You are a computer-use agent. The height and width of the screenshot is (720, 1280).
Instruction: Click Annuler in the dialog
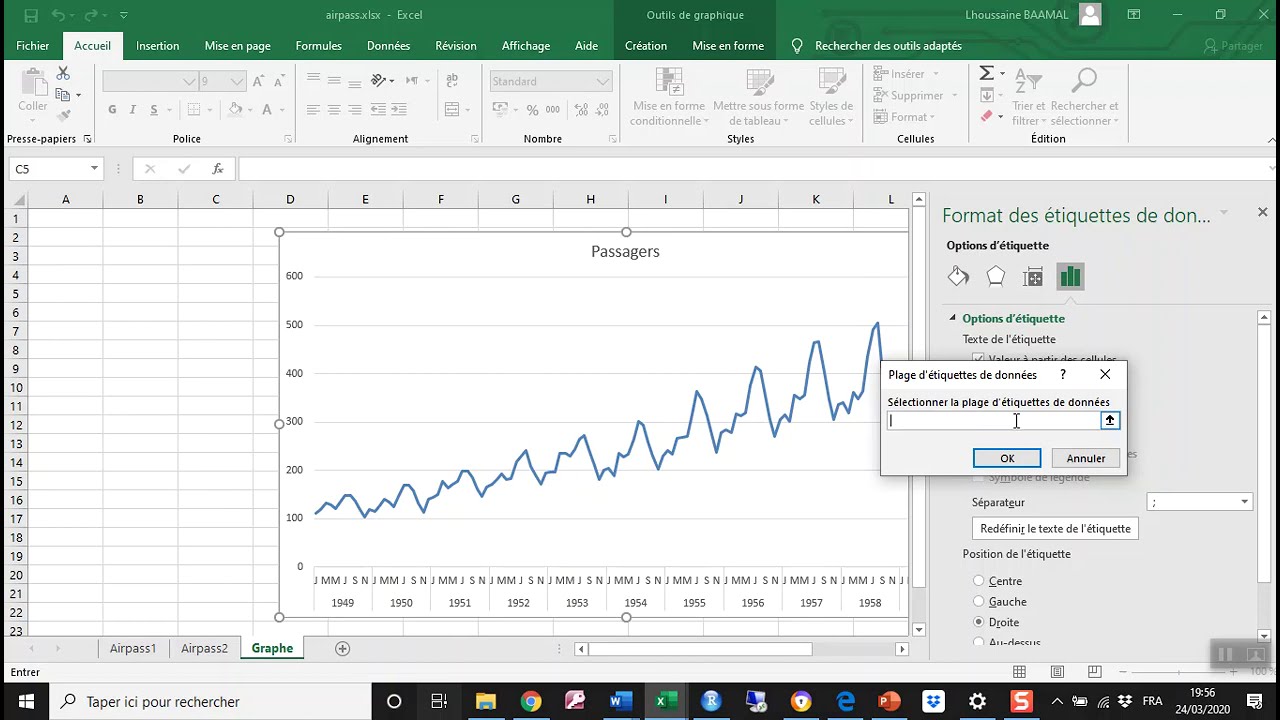pyautogui.click(x=1086, y=458)
